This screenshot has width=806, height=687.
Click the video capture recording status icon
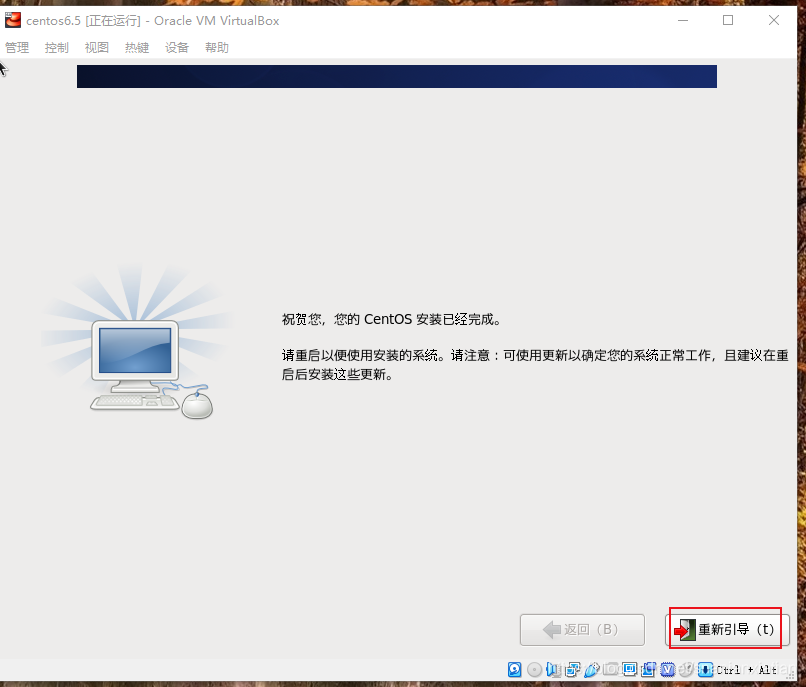click(649, 670)
